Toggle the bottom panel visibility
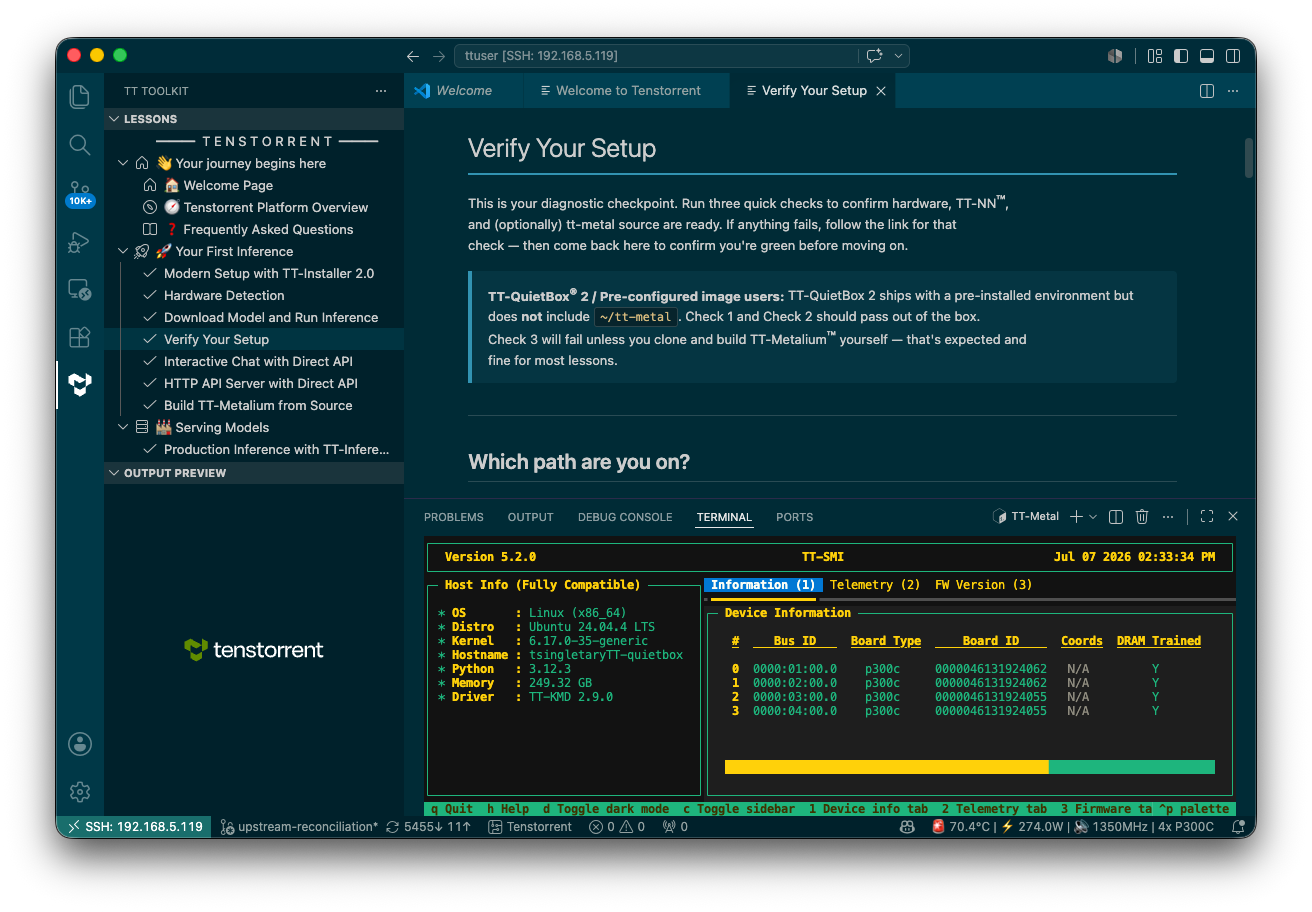The image size is (1312, 912). [x=1207, y=56]
